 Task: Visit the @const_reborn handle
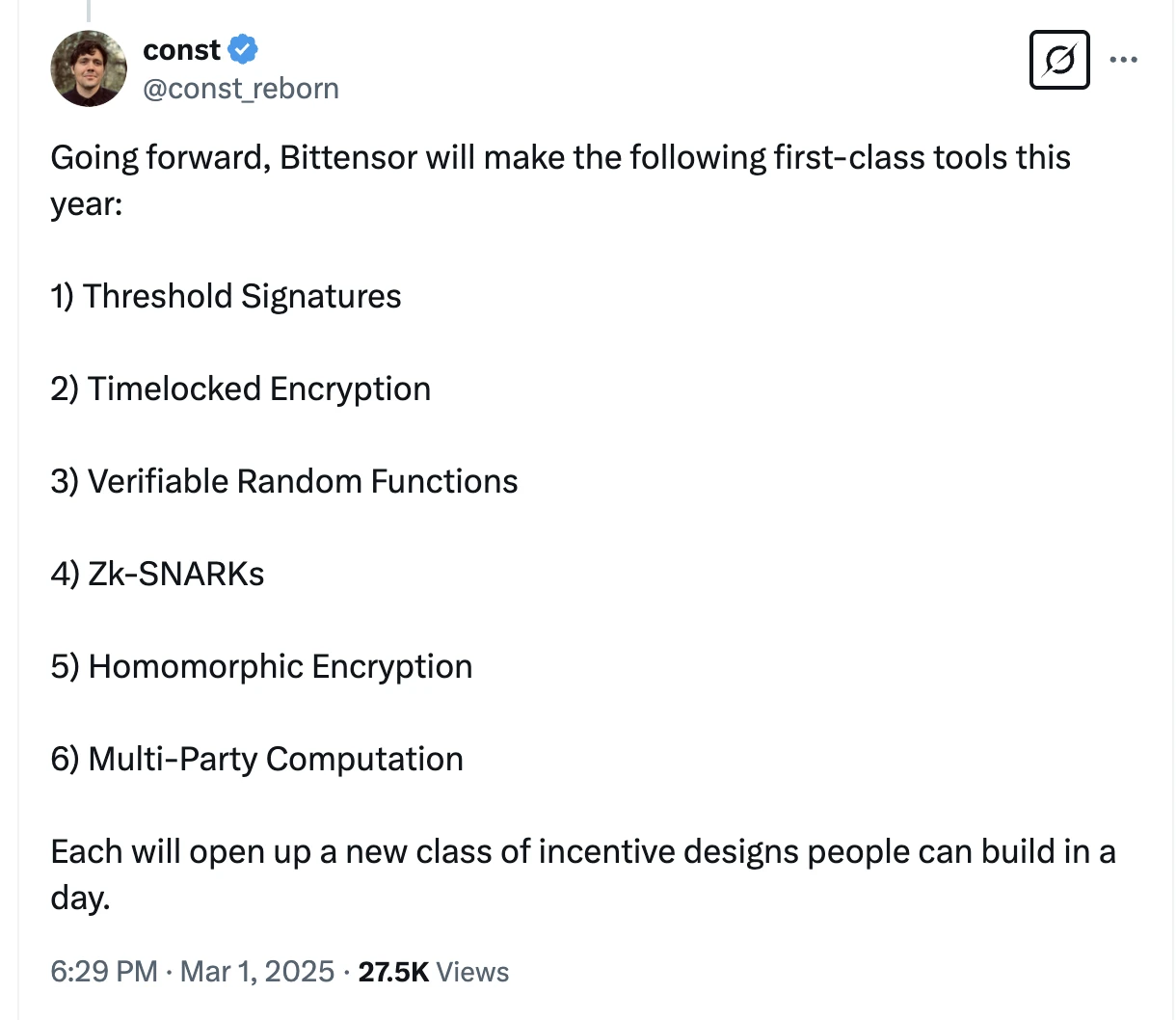pyautogui.click(x=241, y=89)
